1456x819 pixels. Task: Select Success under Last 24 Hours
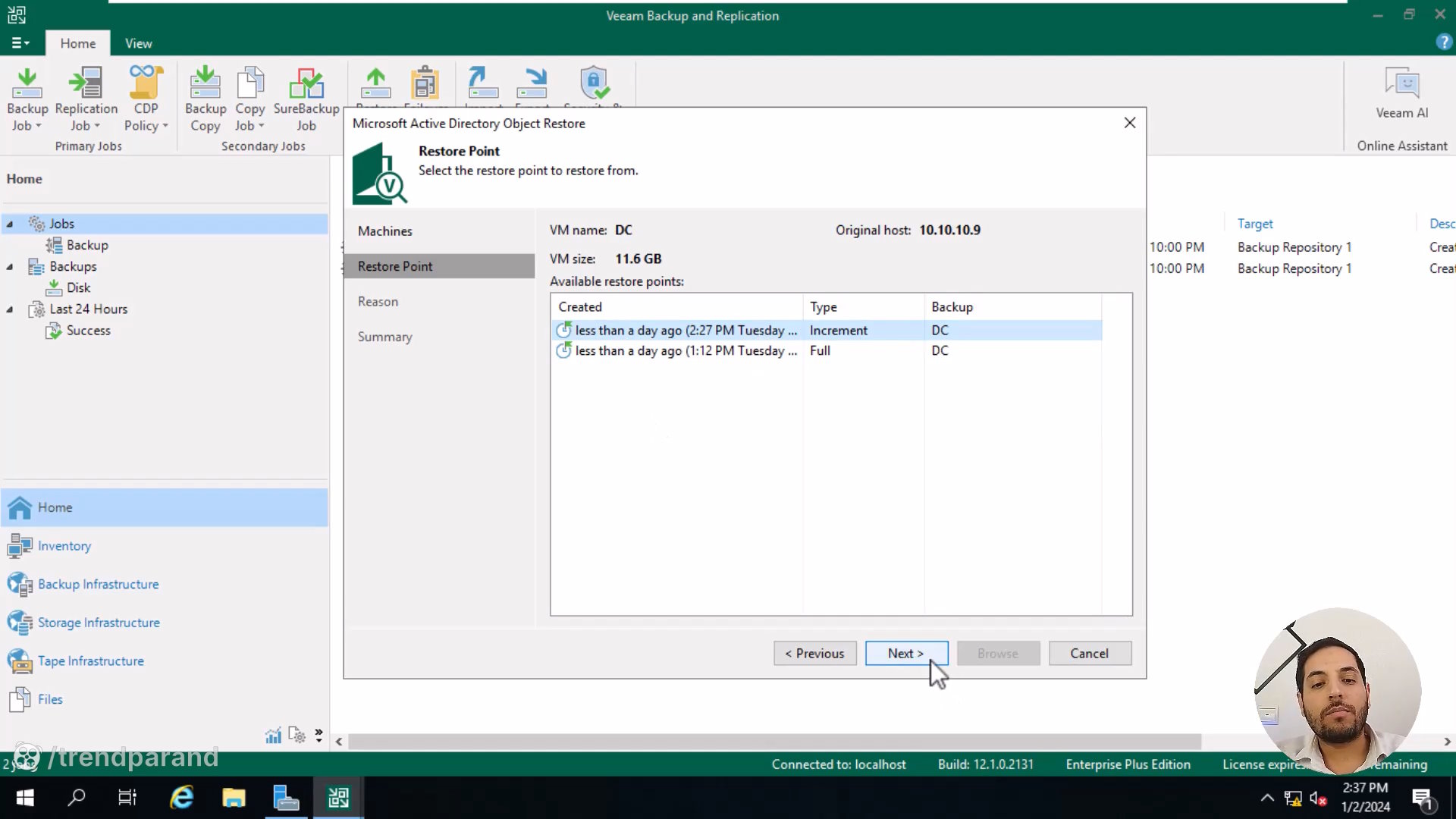pos(78,331)
